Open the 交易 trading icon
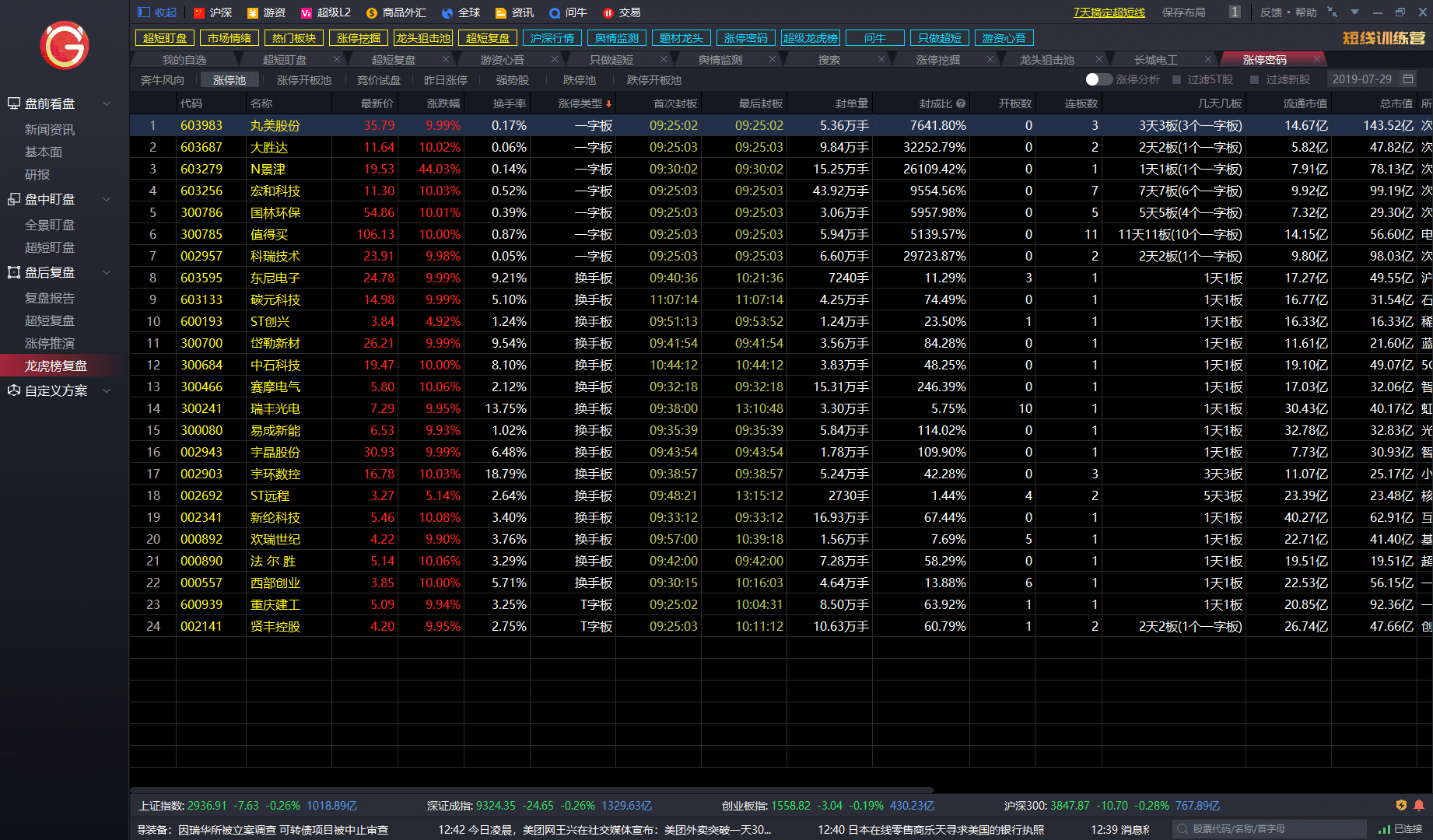Image resolution: width=1433 pixels, height=840 pixels. pyautogui.click(x=608, y=12)
